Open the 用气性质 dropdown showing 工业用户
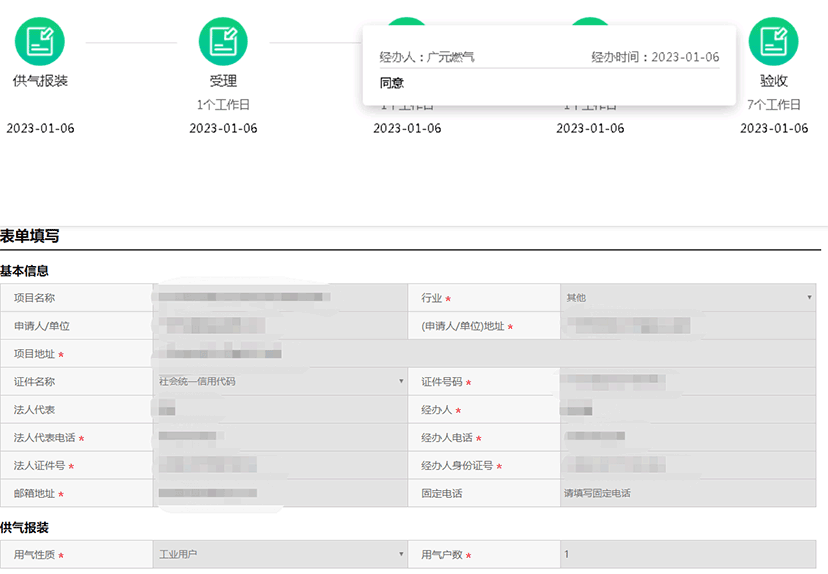The width and height of the screenshot is (828, 574). tap(280, 554)
